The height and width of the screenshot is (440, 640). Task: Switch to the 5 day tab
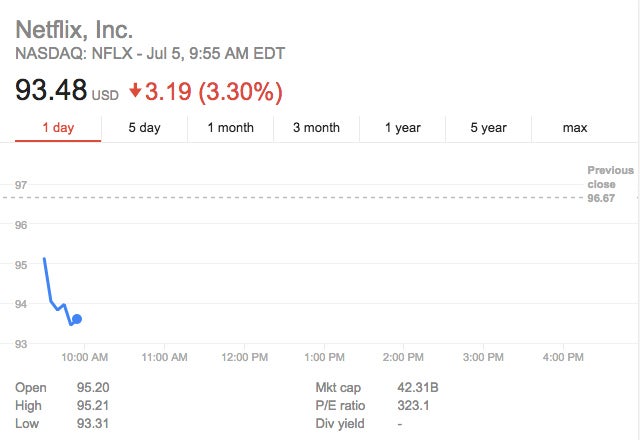tap(144, 128)
